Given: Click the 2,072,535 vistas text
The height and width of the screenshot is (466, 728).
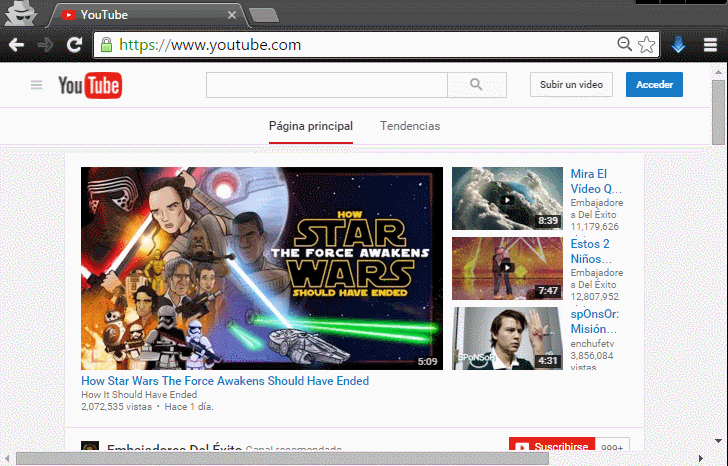Looking at the screenshot, I should click(x=117, y=407).
